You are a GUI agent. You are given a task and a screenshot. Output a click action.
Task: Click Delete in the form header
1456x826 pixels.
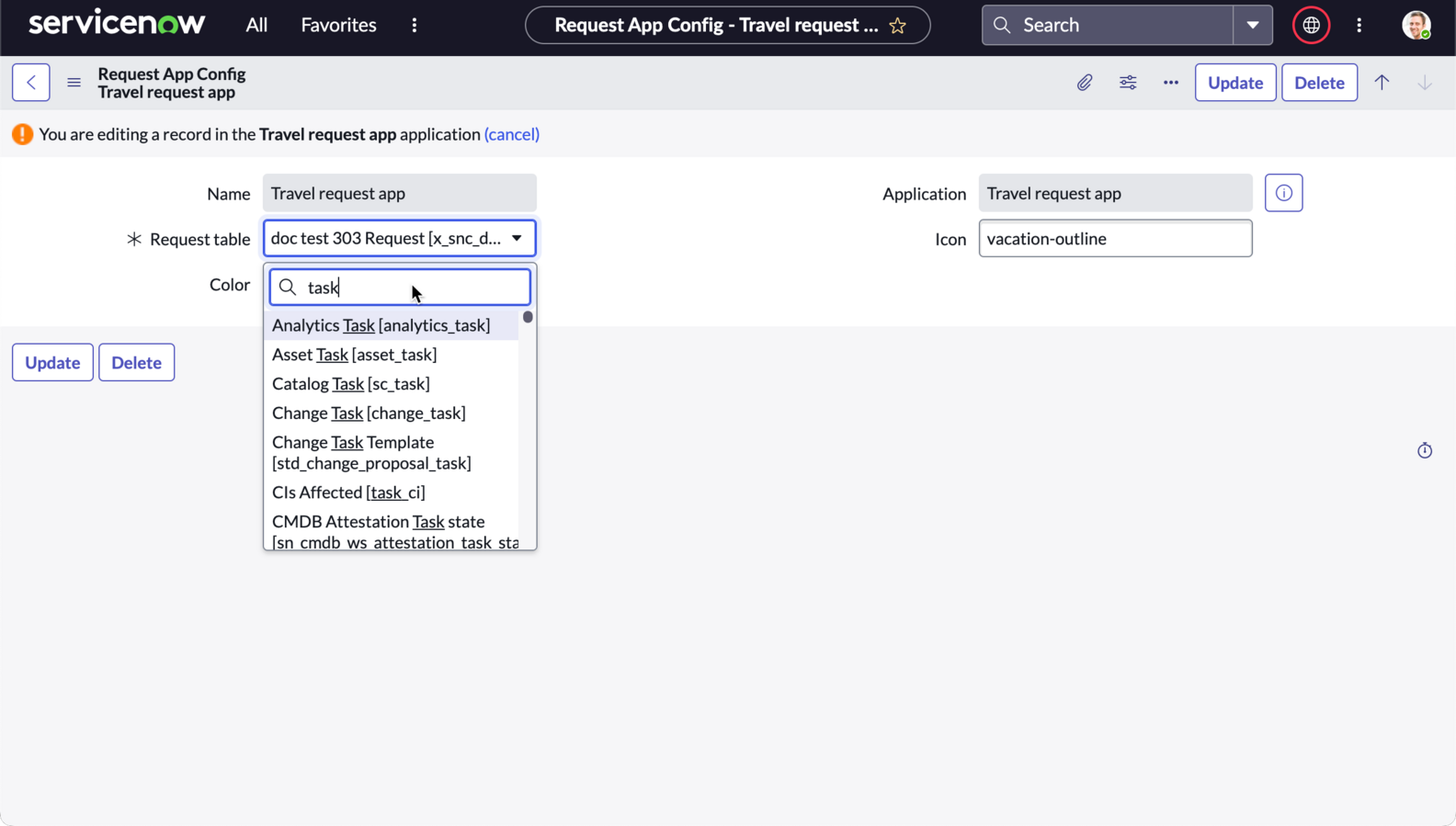point(1319,83)
